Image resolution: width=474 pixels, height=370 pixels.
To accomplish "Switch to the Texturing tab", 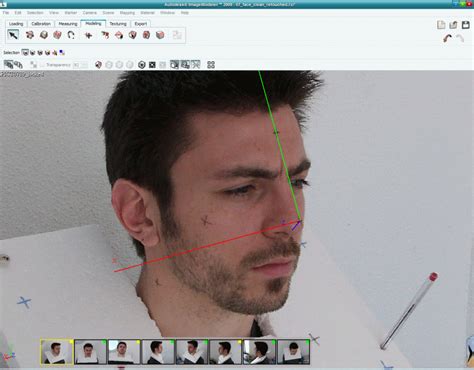I will [x=118, y=24].
